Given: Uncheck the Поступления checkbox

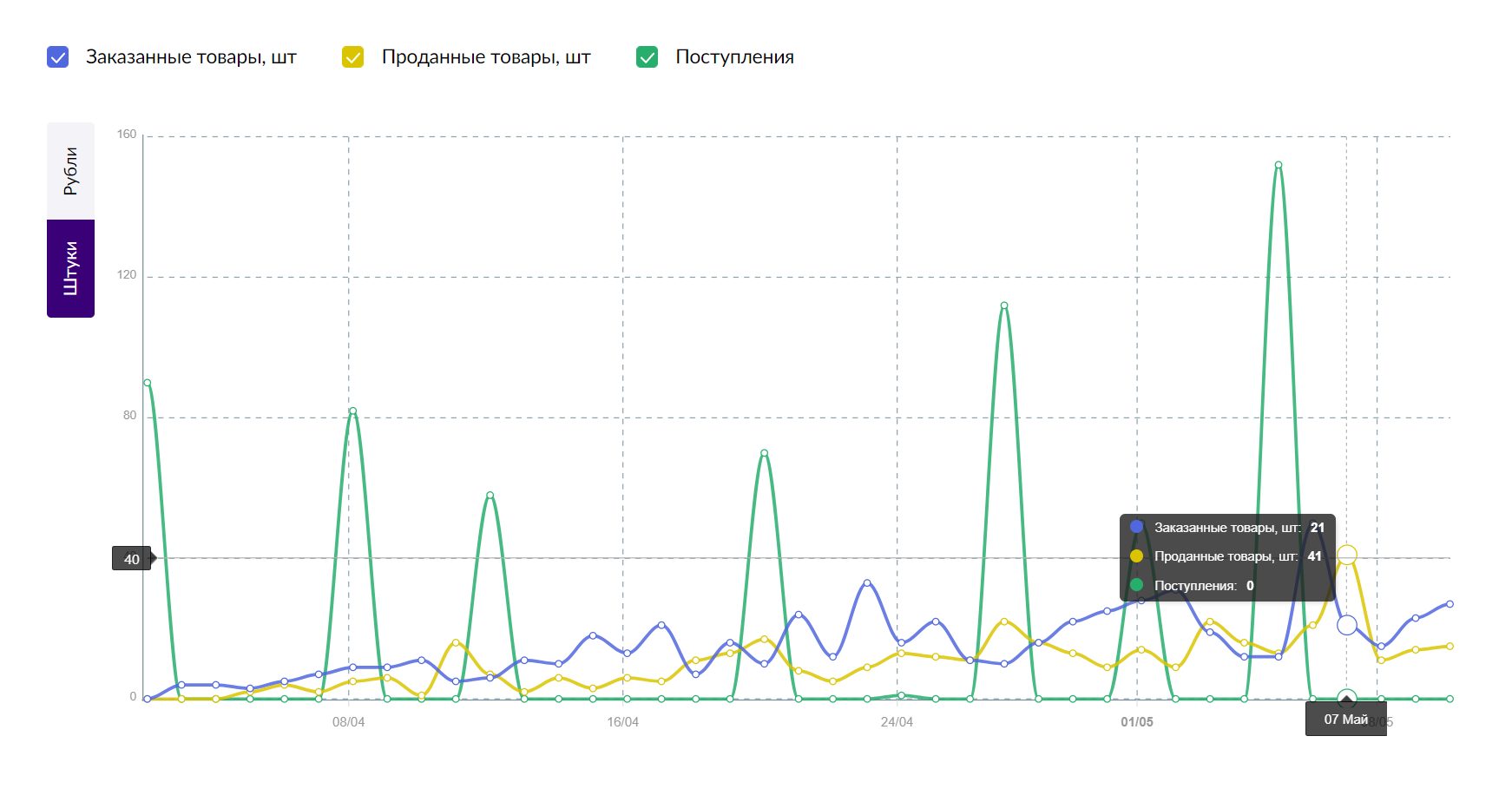Looking at the screenshot, I should (648, 57).
